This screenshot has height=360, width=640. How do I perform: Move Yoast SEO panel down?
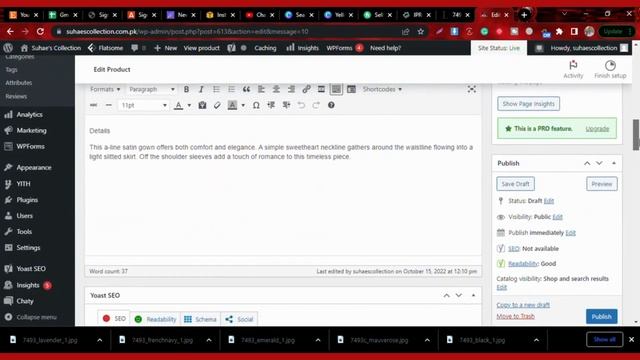pyautogui.click(x=459, y=295)
